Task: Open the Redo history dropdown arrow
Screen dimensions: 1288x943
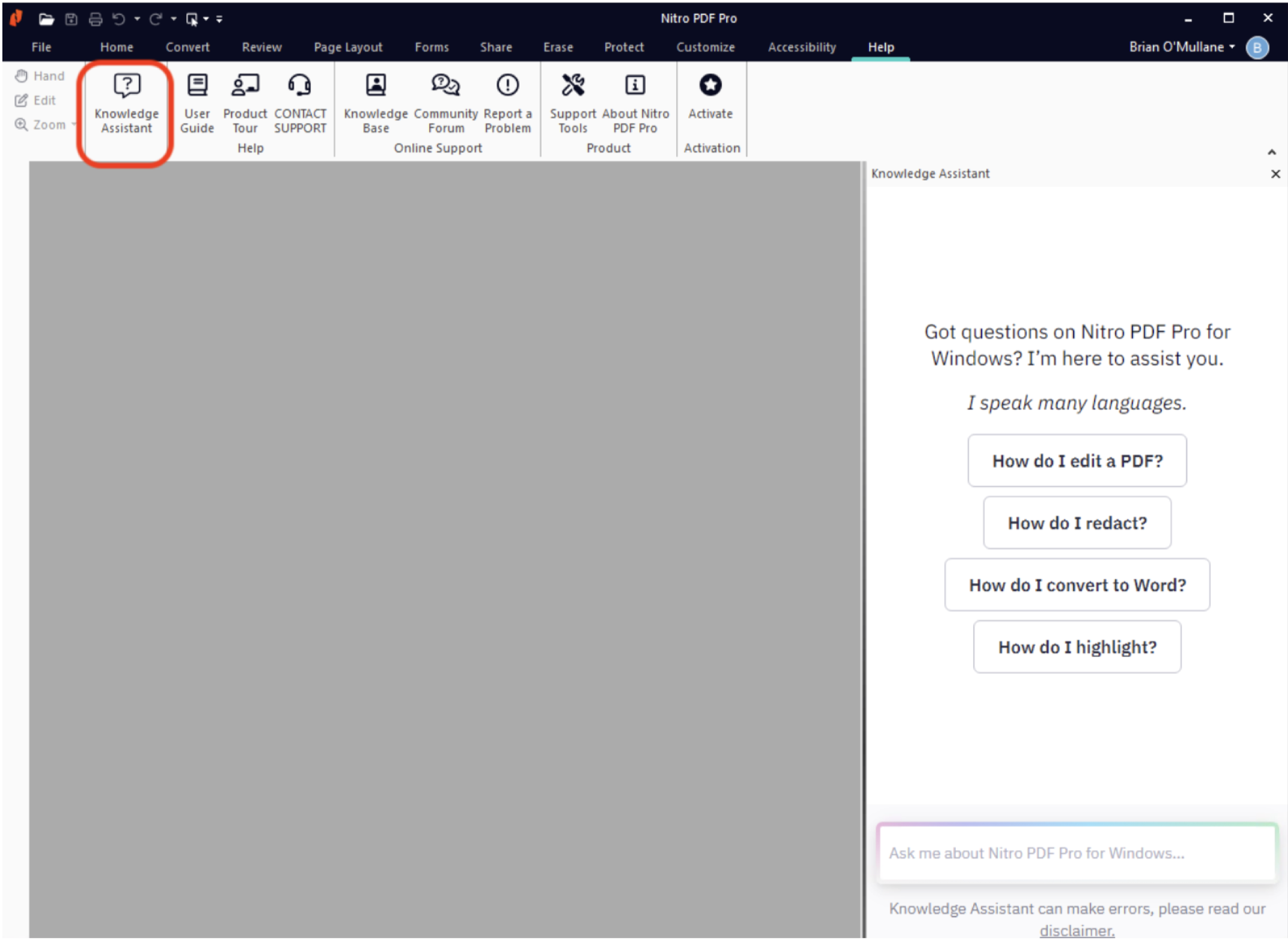Action: pyautogui.click(x=174, y=19)
